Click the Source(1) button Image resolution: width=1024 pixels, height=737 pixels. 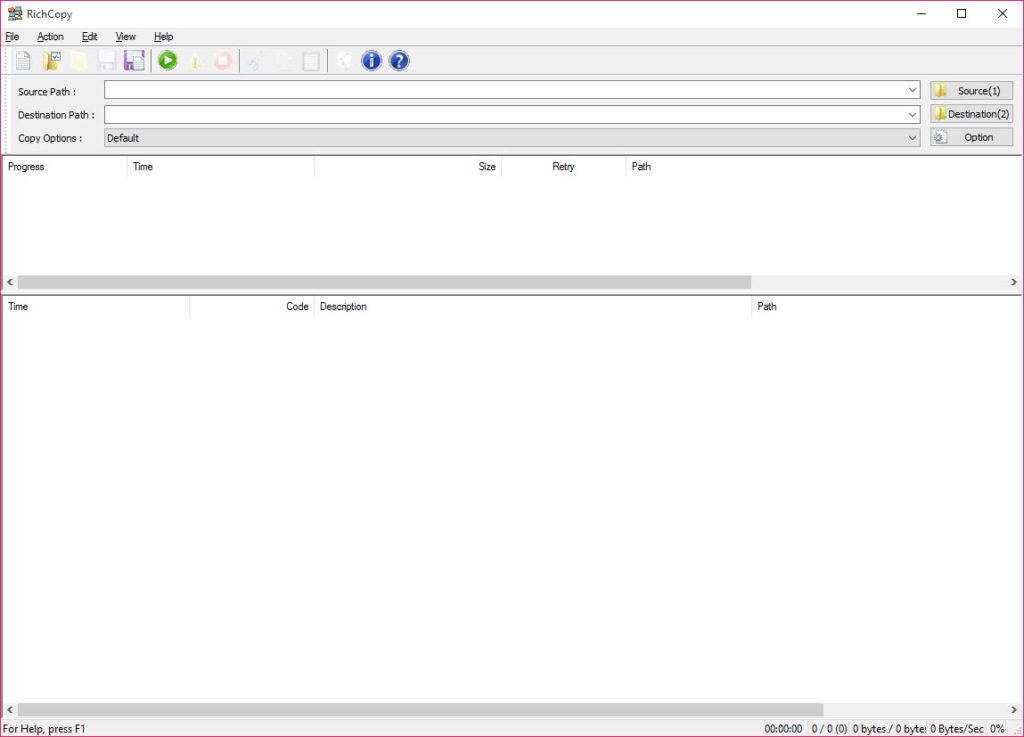[x=972, y=91]
